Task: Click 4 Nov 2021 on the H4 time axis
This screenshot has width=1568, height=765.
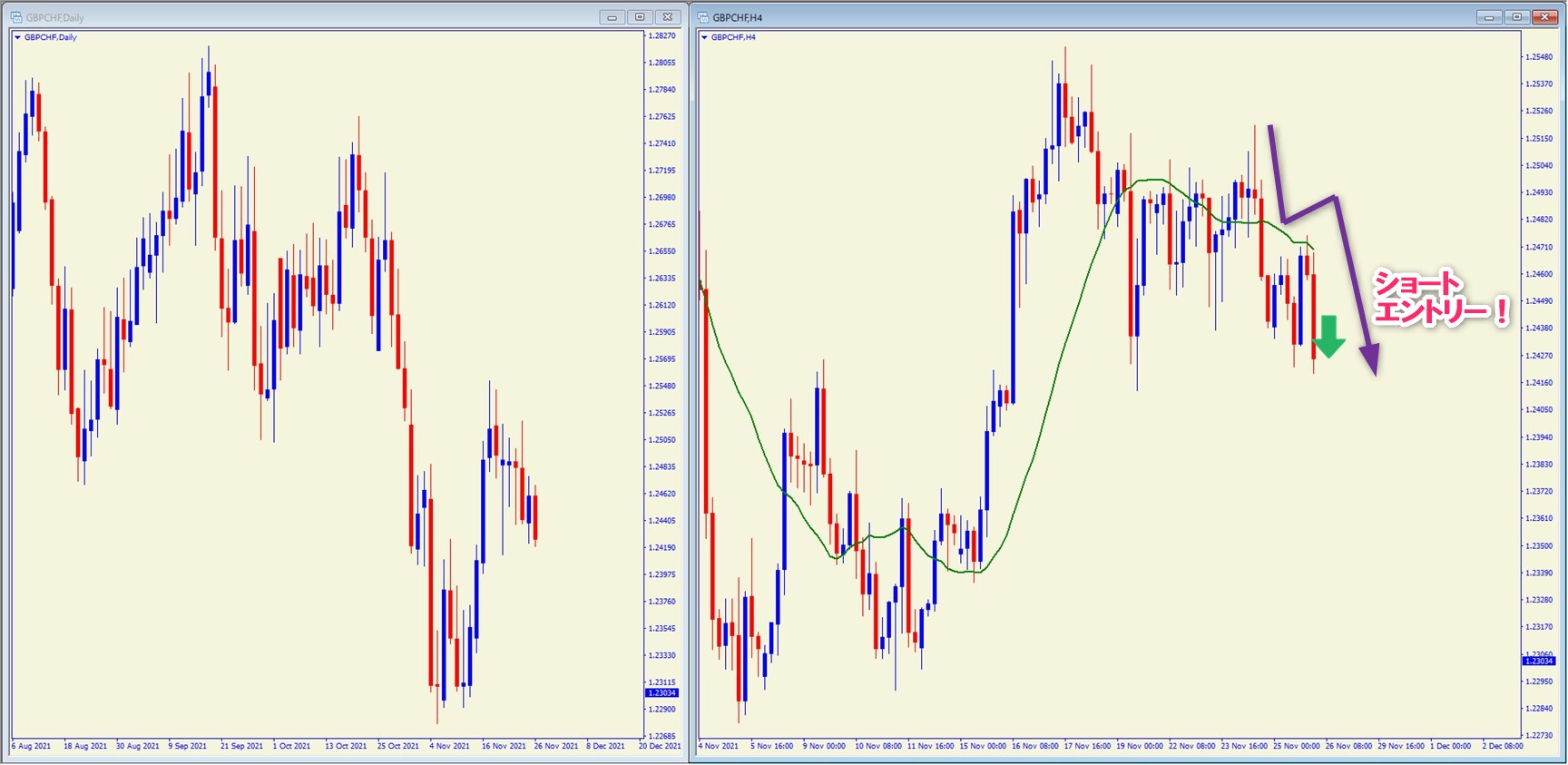Action: pos(718,746)
